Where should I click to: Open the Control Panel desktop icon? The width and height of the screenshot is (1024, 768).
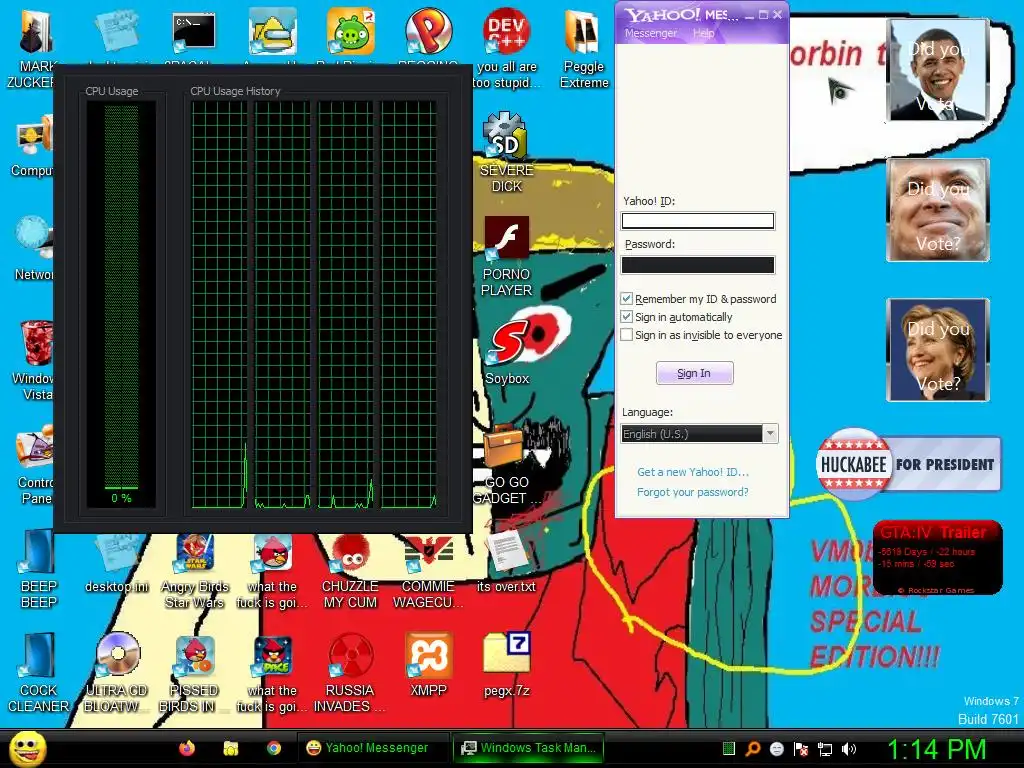[35, 447]
